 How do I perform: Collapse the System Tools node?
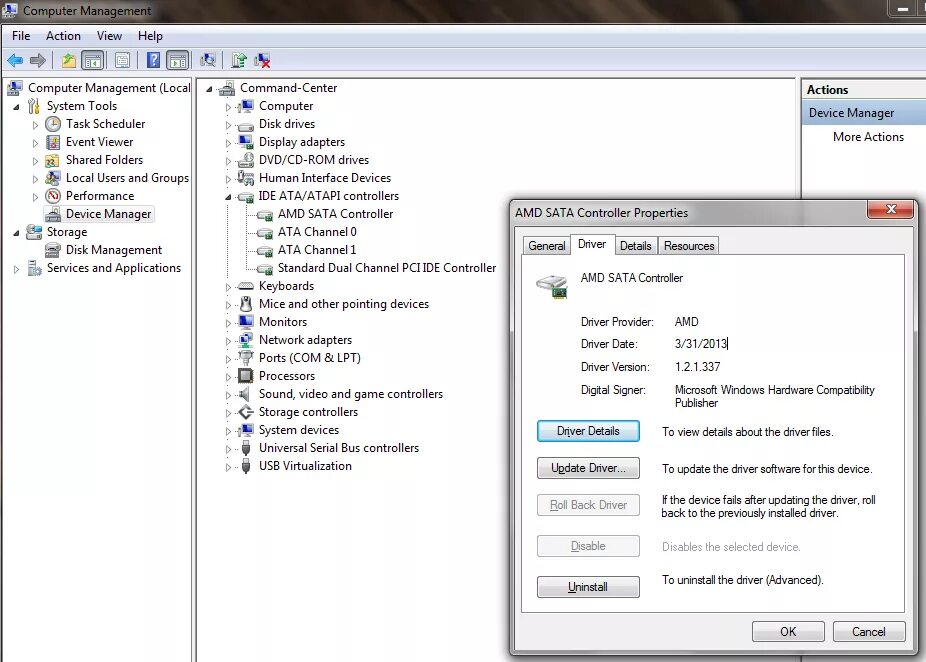coord(17,107)
